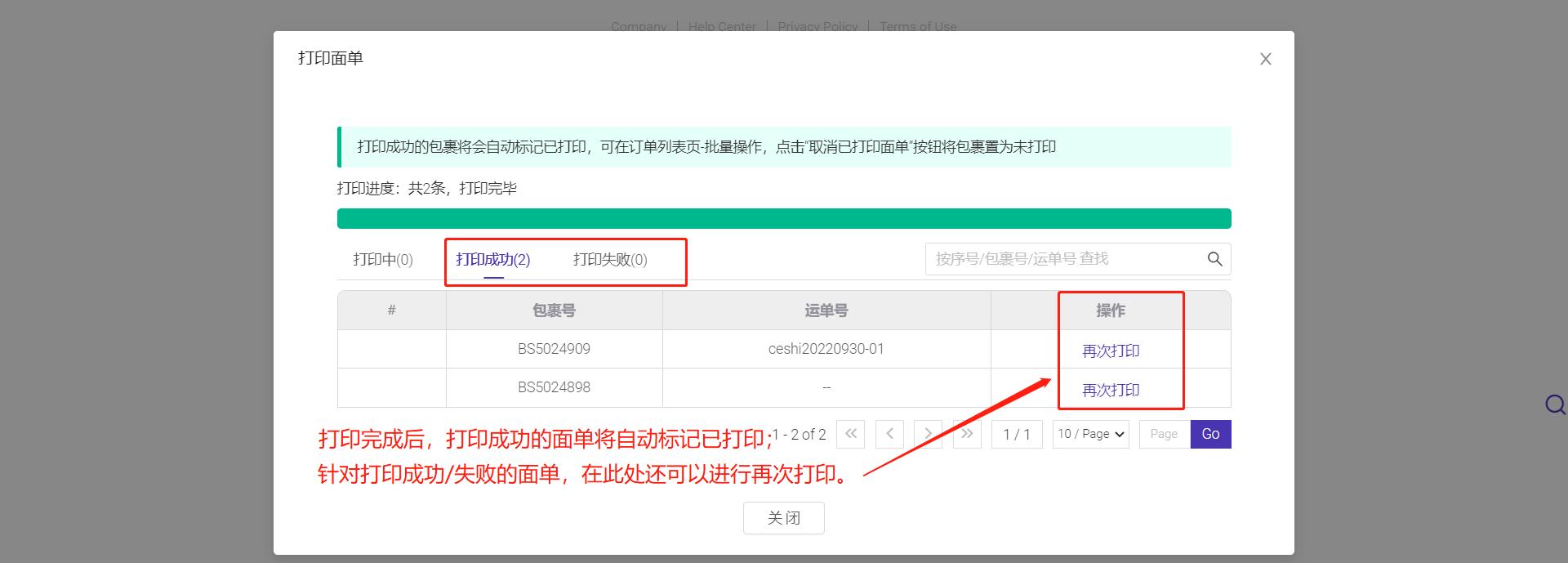
Task: Open the 打印失败(0) tab
Action: click(610, 260)
